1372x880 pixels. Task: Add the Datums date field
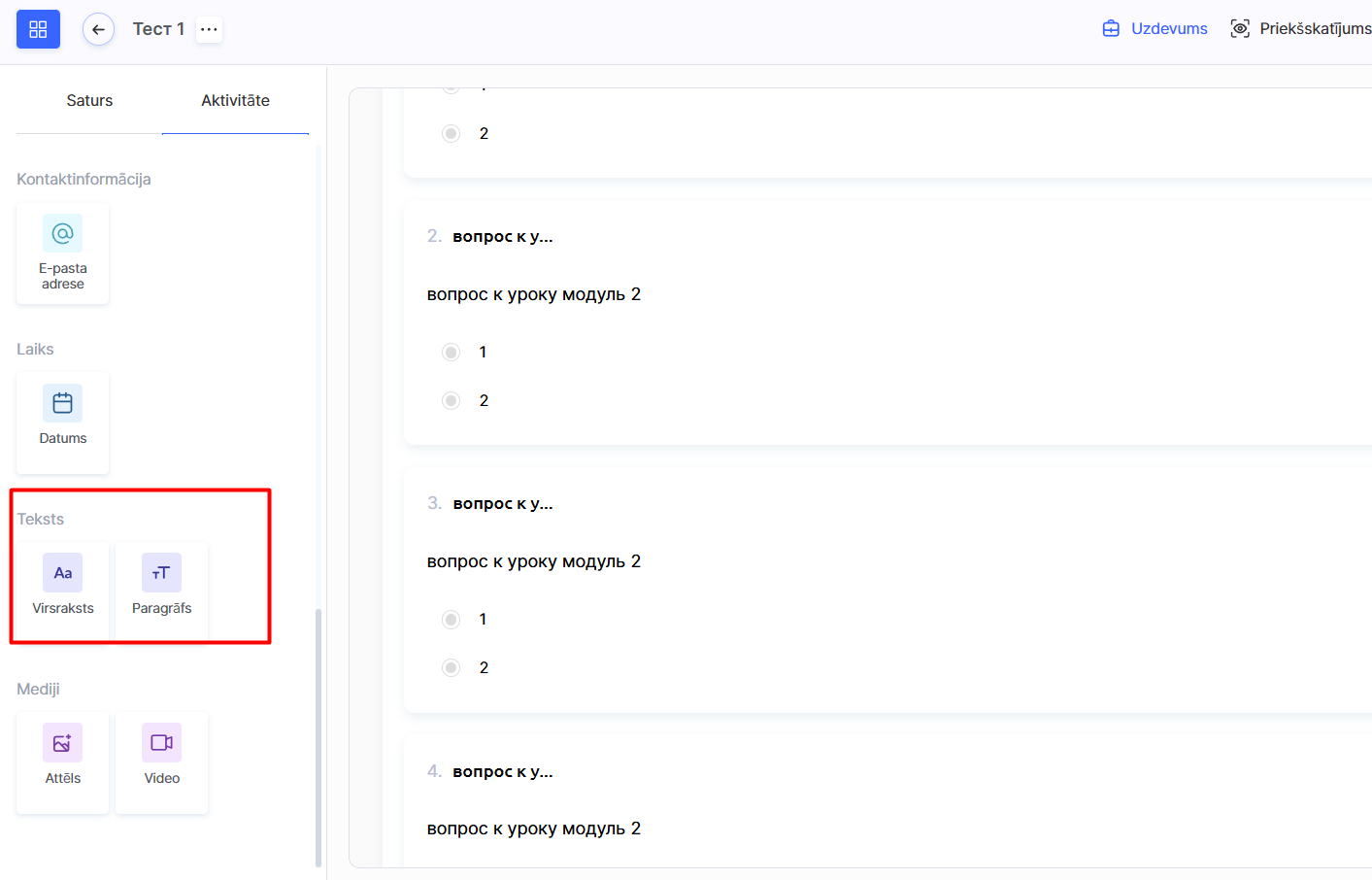tap(63, 423)
